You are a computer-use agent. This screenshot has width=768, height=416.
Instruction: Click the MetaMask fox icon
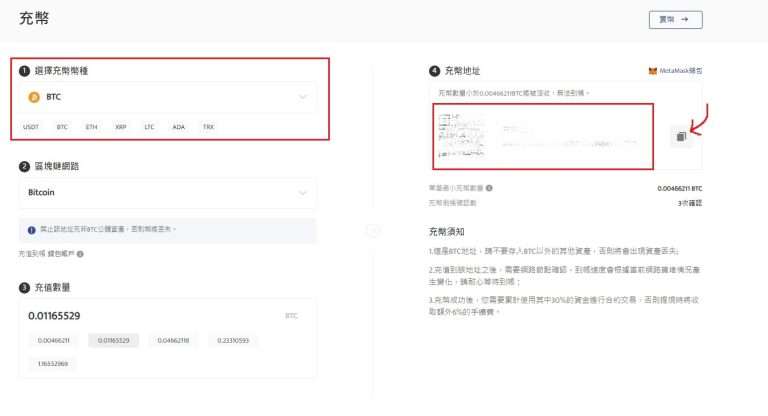point(653,72)
